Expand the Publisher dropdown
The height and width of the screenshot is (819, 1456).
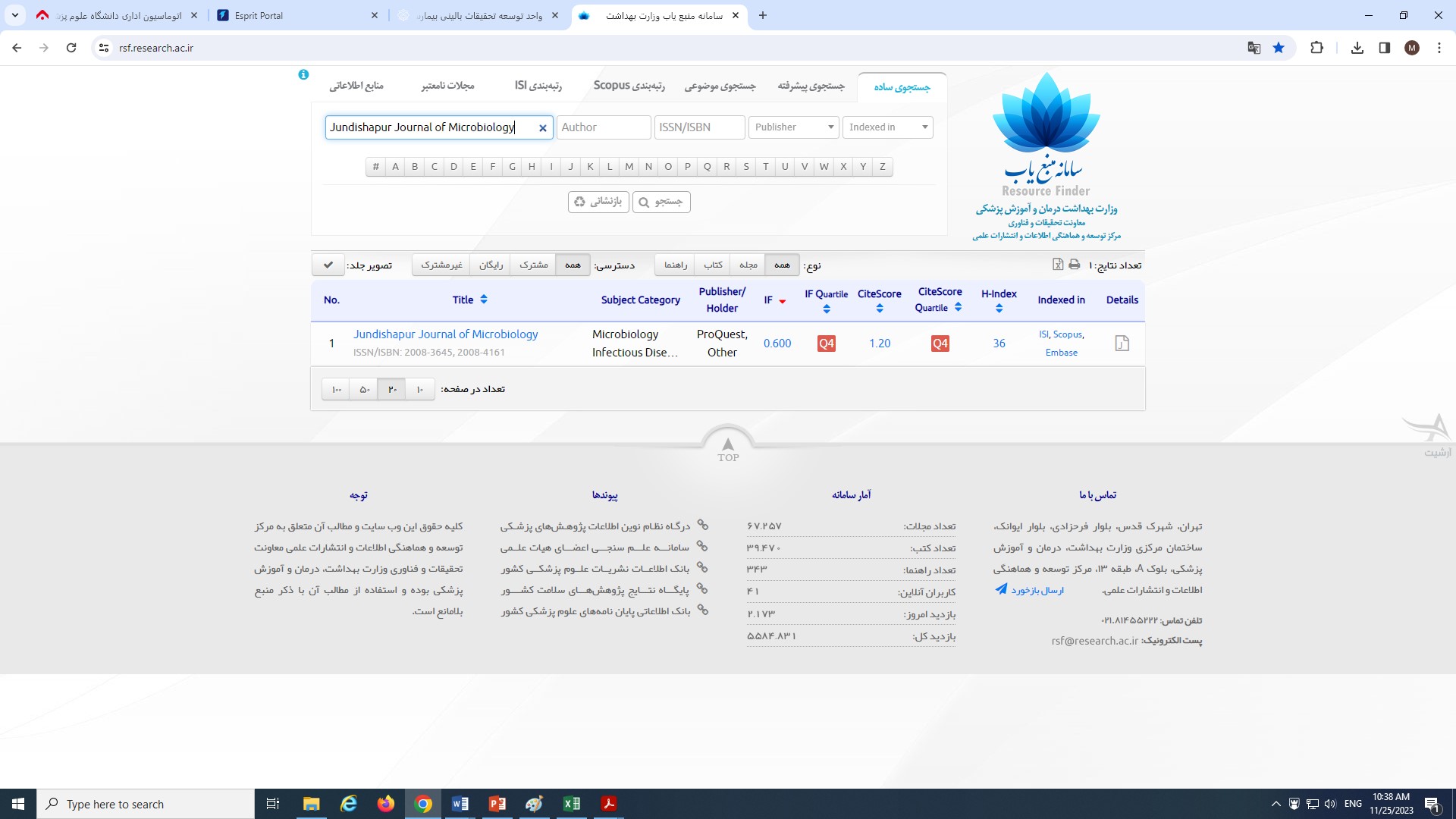[793, 127]
